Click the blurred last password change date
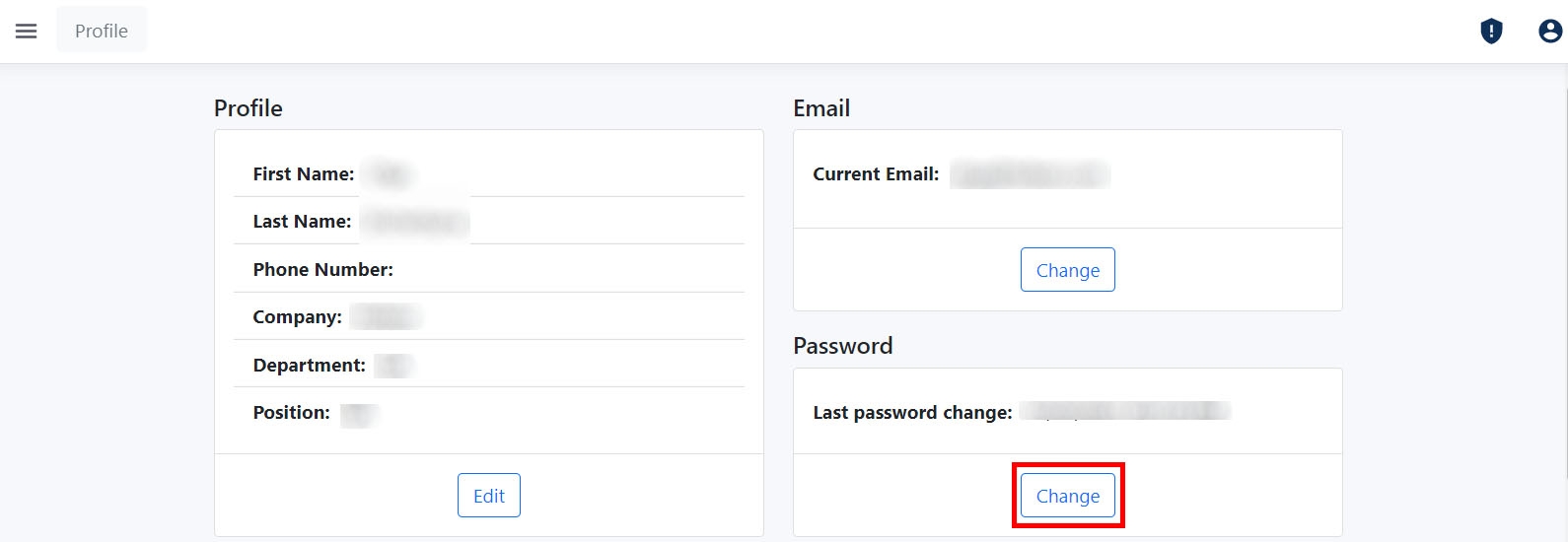Screen dimensions: 1568x542 (1125, 412)
